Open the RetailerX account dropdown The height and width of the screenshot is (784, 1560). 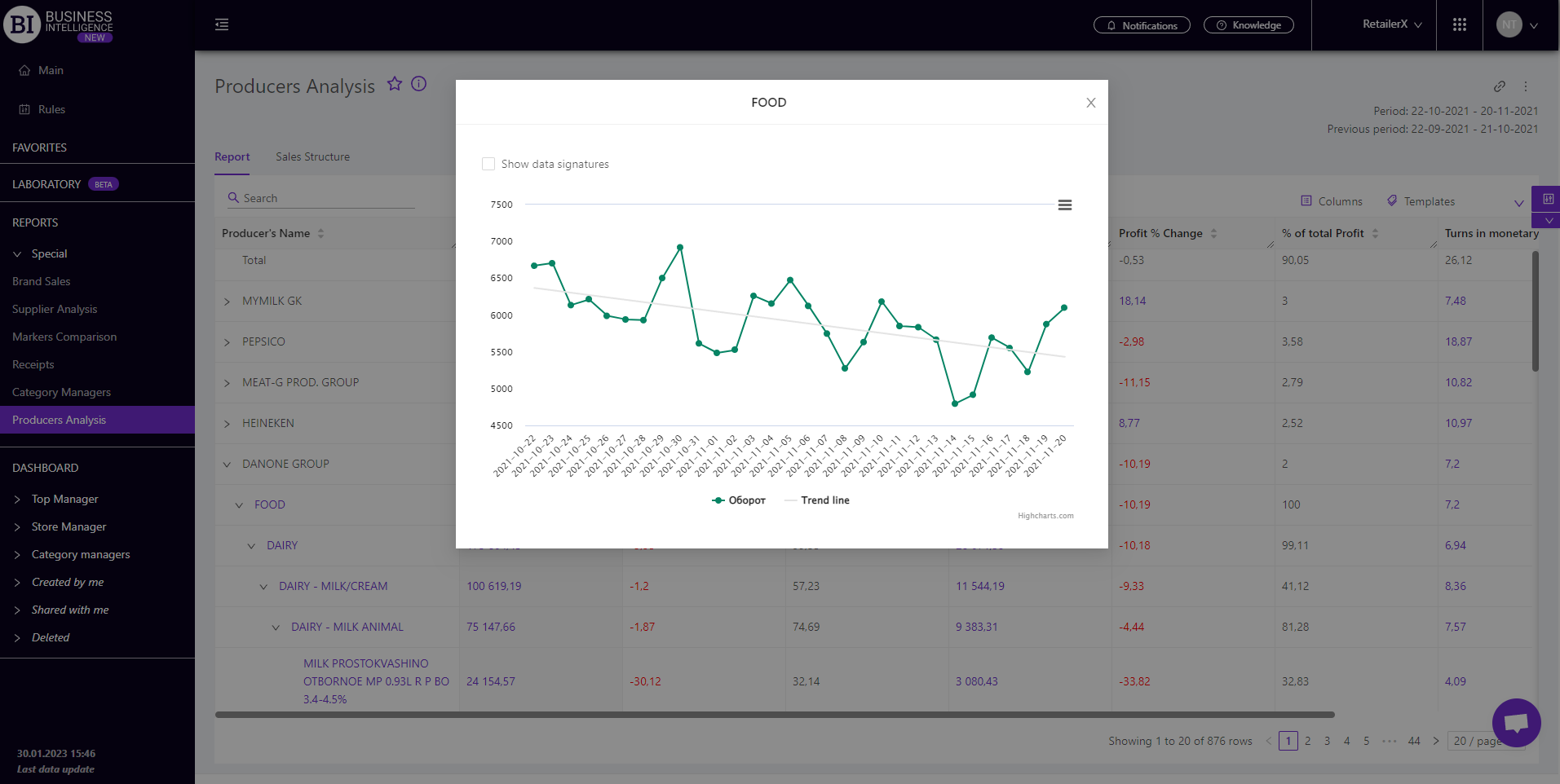pos(1391,24)
